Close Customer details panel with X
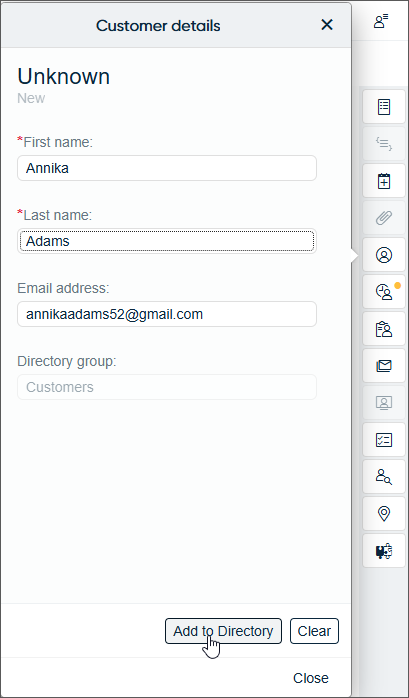 click(327, 25)
